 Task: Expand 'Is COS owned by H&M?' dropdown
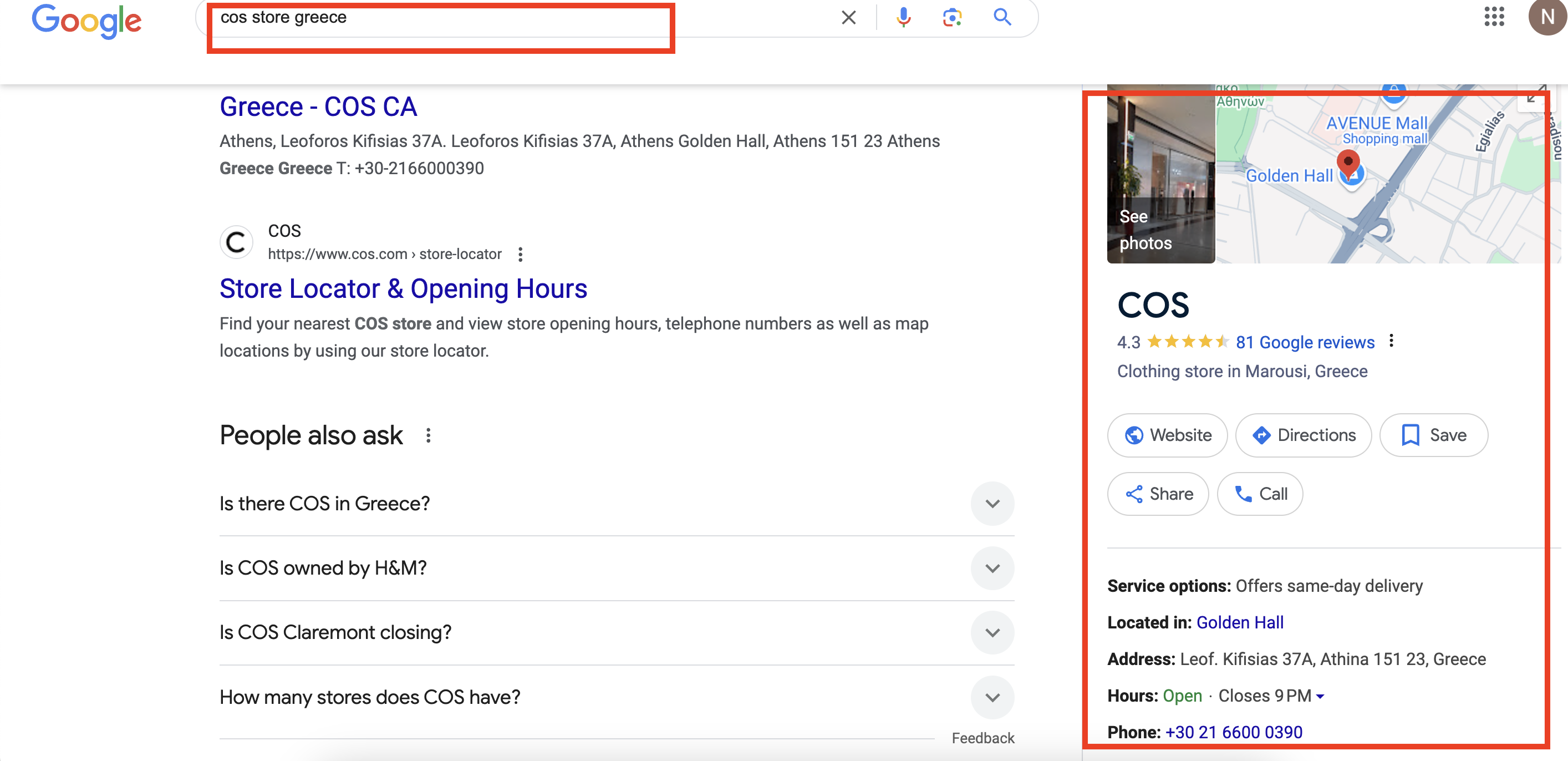[991, 568]
